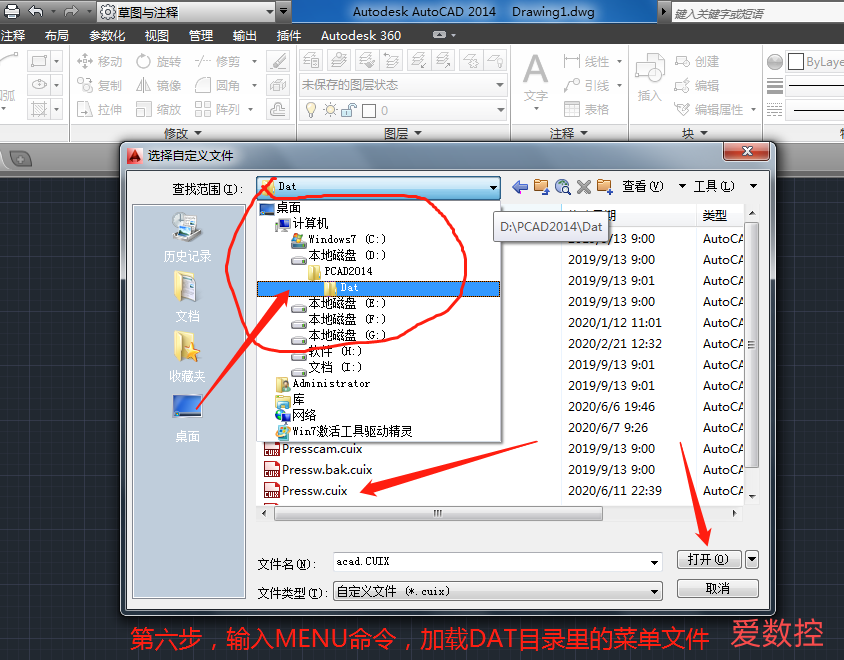Open the workspace selector dropdown
This screenshot has height=660, width=844.
tap(270, 11)
